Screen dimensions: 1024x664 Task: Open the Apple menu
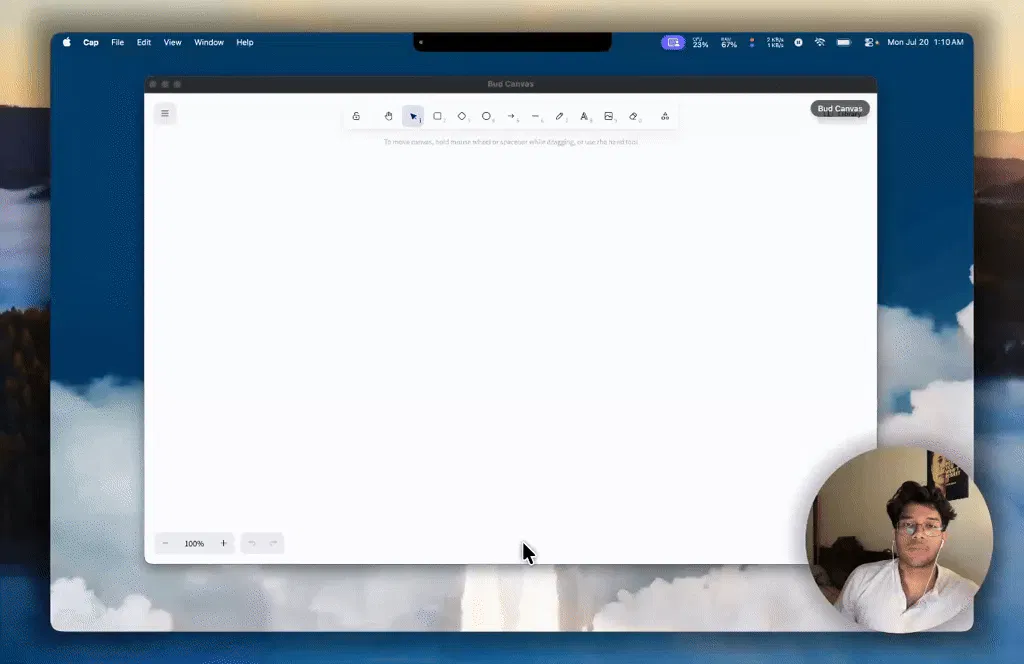[x=67, y=42]
